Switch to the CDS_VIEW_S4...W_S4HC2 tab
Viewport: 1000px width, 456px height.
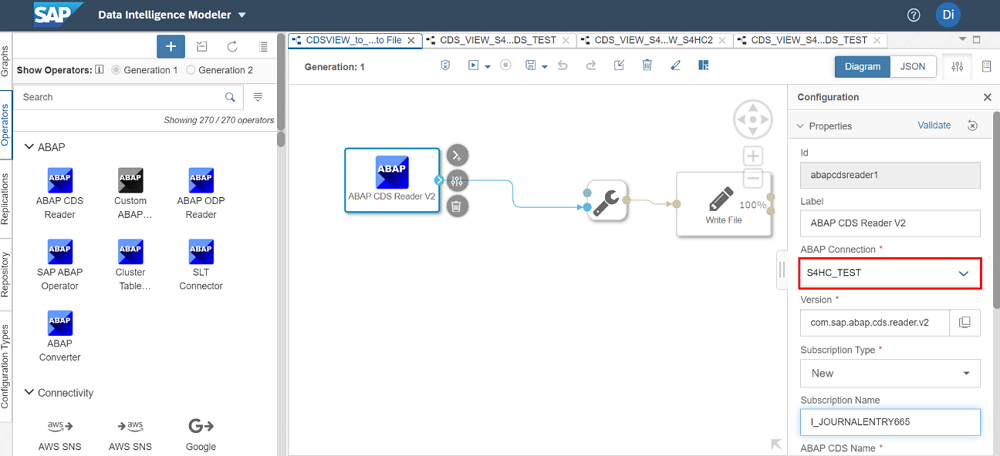coord(655,40)
